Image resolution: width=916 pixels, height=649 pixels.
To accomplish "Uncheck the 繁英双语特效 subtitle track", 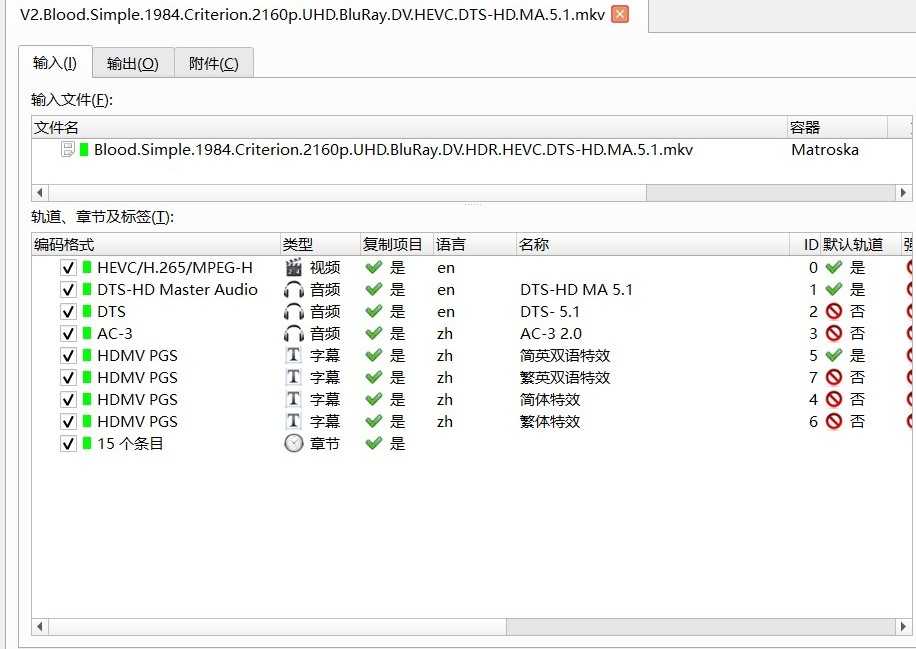I will [x=68, y=377].
